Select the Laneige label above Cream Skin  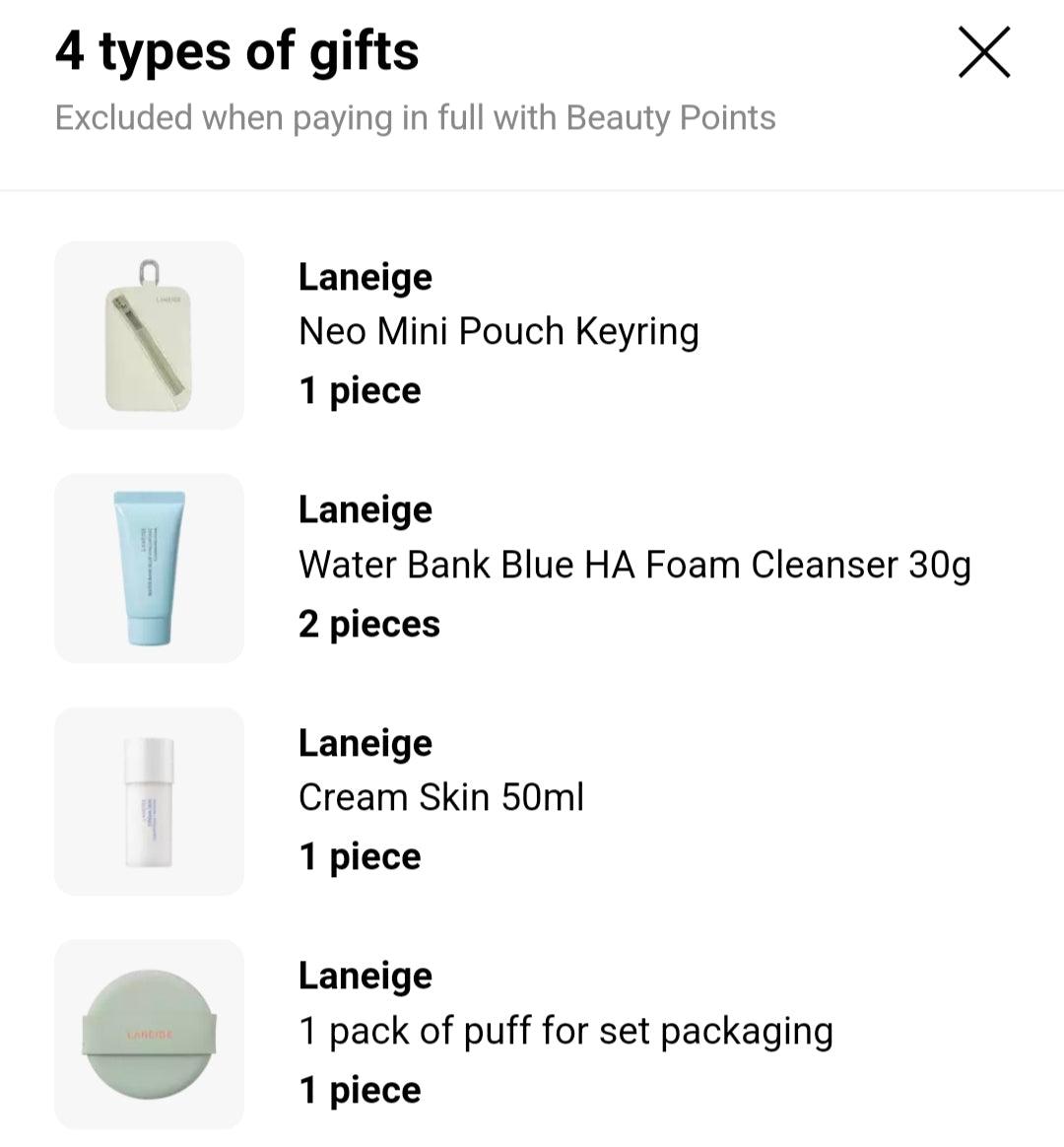coord(366,743)
